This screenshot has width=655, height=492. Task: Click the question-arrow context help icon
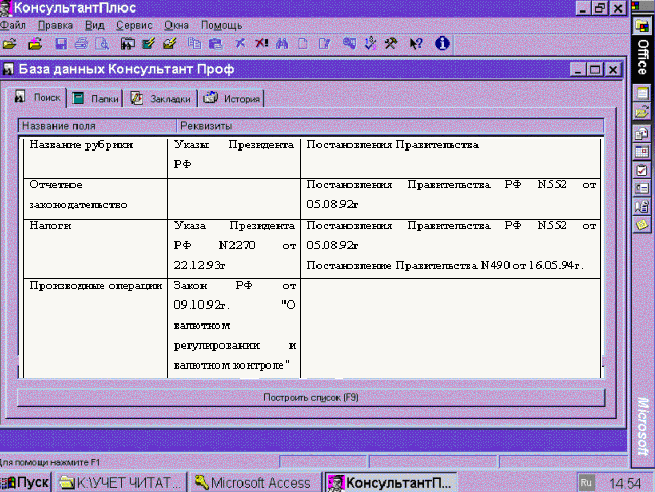coord(416,44)
